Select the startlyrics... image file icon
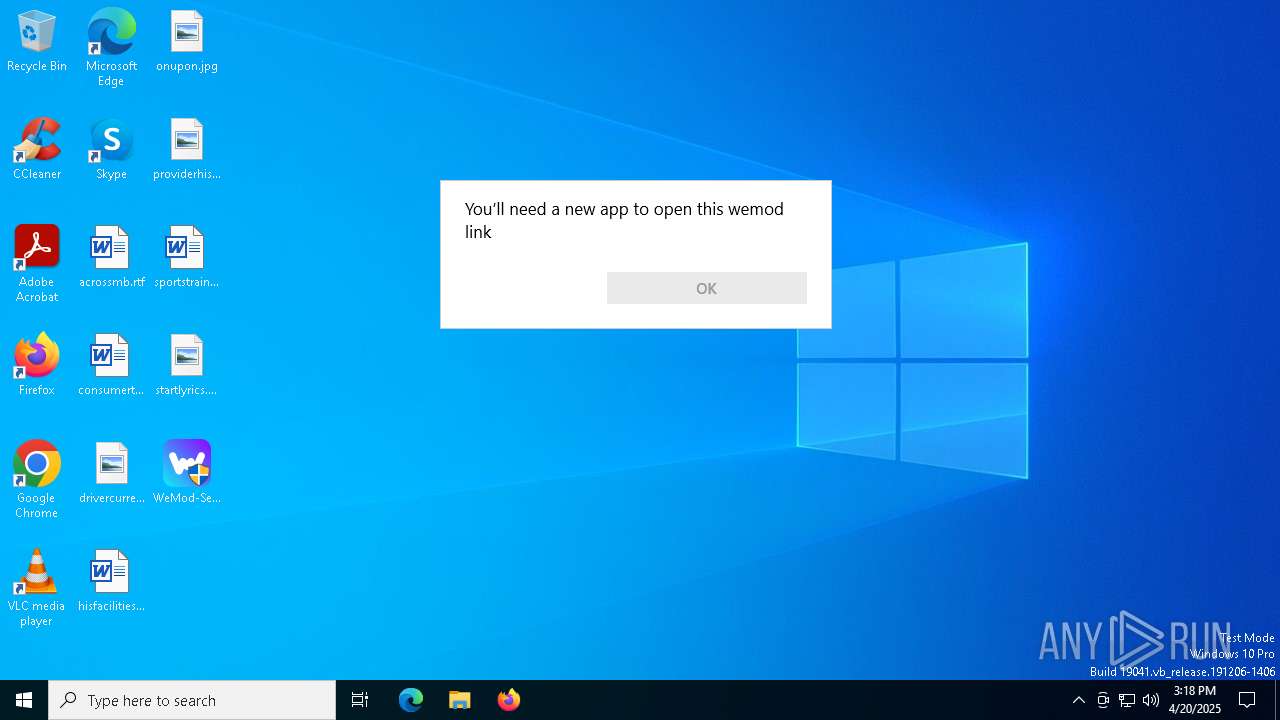This screenshot has height=720, width=1280. [x=186, y=365]
